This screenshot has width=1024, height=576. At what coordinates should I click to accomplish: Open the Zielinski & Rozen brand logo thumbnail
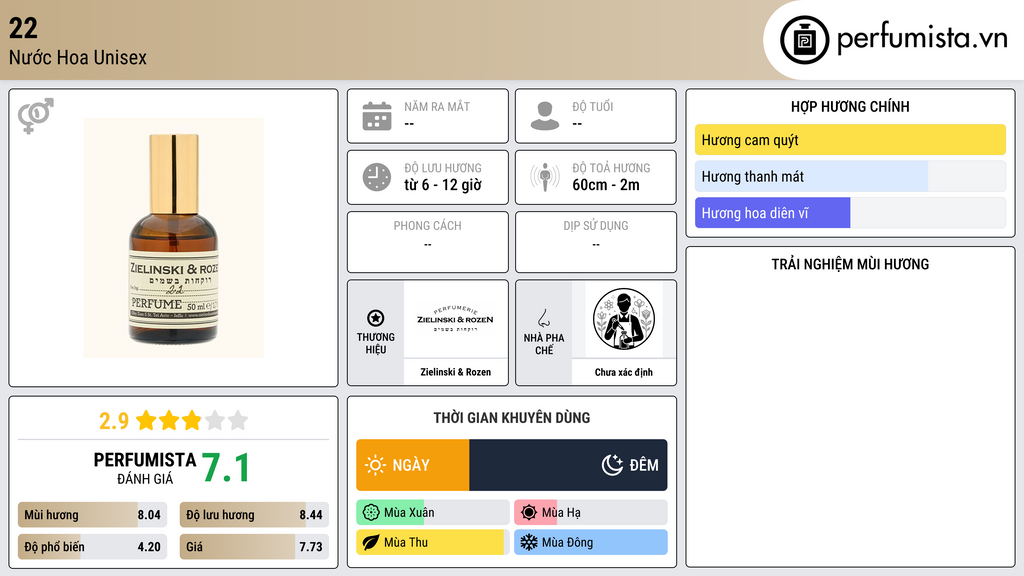(456, 319)
